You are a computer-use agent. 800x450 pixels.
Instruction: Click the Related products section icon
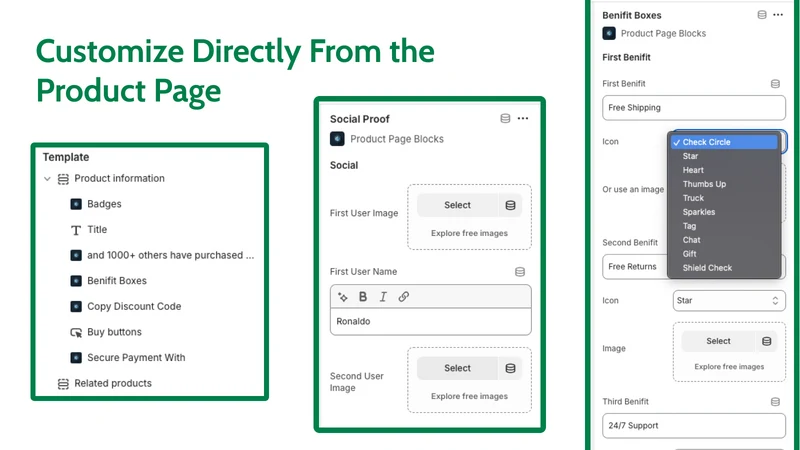63,384
